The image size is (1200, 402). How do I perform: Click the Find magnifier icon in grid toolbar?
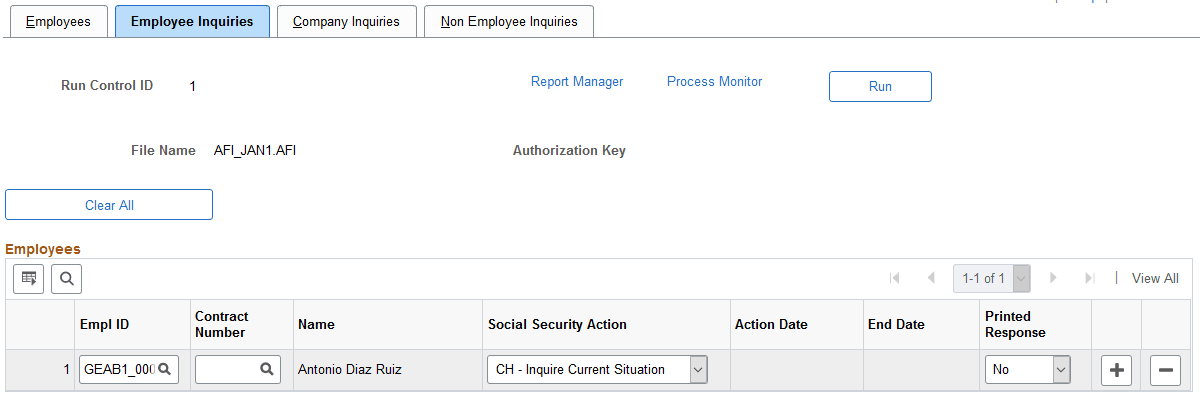coord(66,278)
